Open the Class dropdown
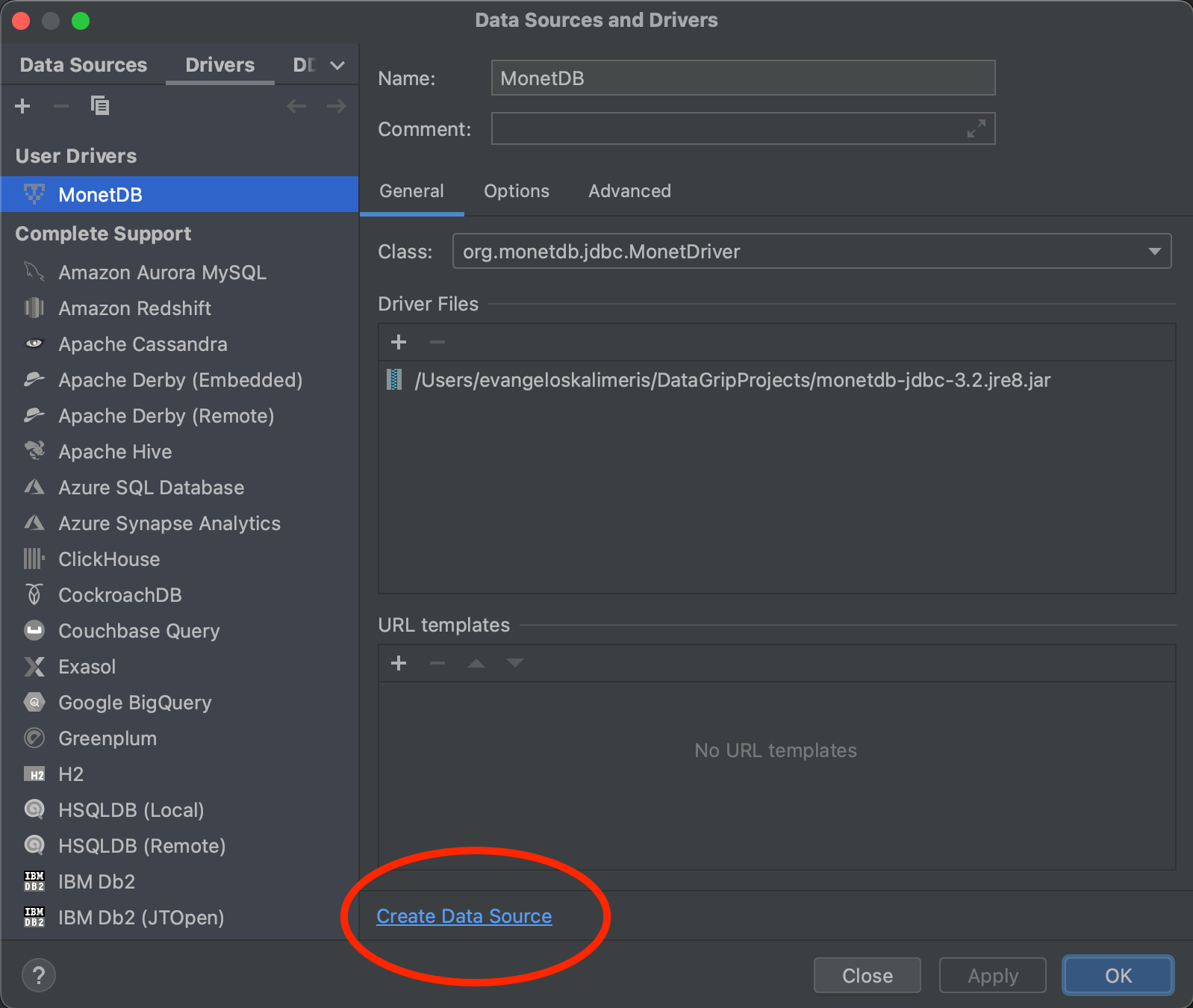The width and height of the screenshot is (1193, 1008). click(1154, 252)
